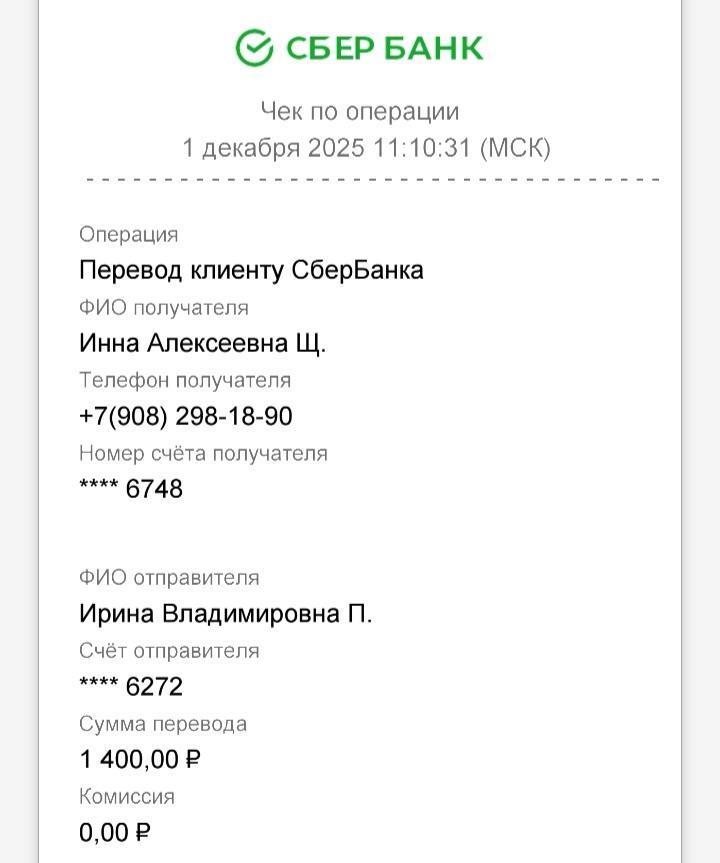Image resolution: width=720 pixels, height=863 pixels.
Task: Click the "Счёт отправителя" label
Action: coord(169,650)
